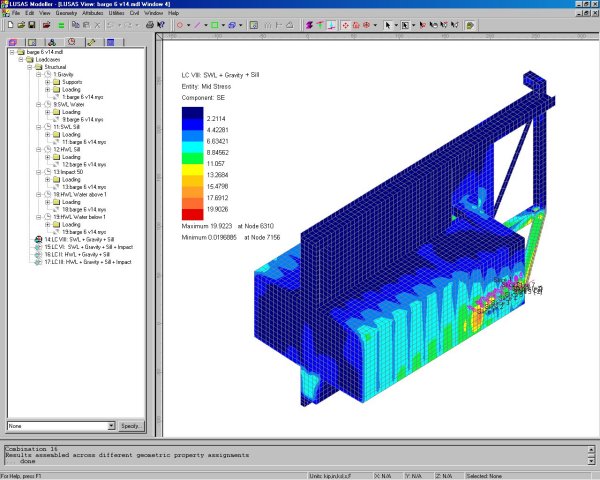Click the red 19.9026 legend color band
The width and height of the screenshot is (600, 480).
[x=191, y=213]
